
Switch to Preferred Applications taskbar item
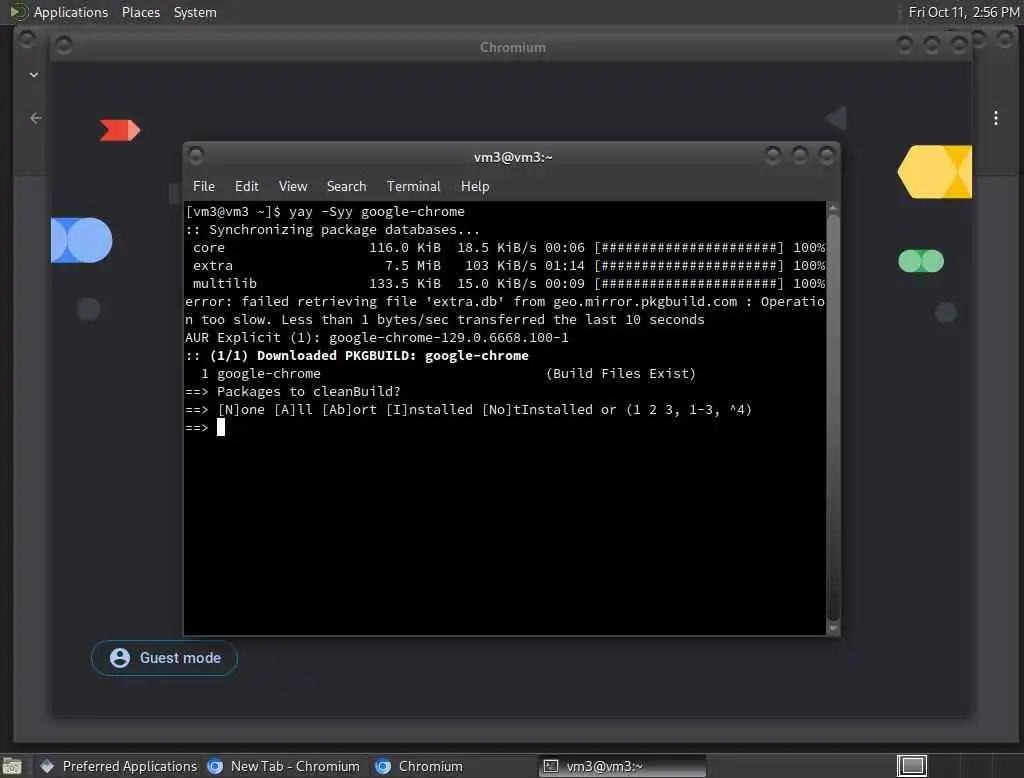tap(118, 766)
